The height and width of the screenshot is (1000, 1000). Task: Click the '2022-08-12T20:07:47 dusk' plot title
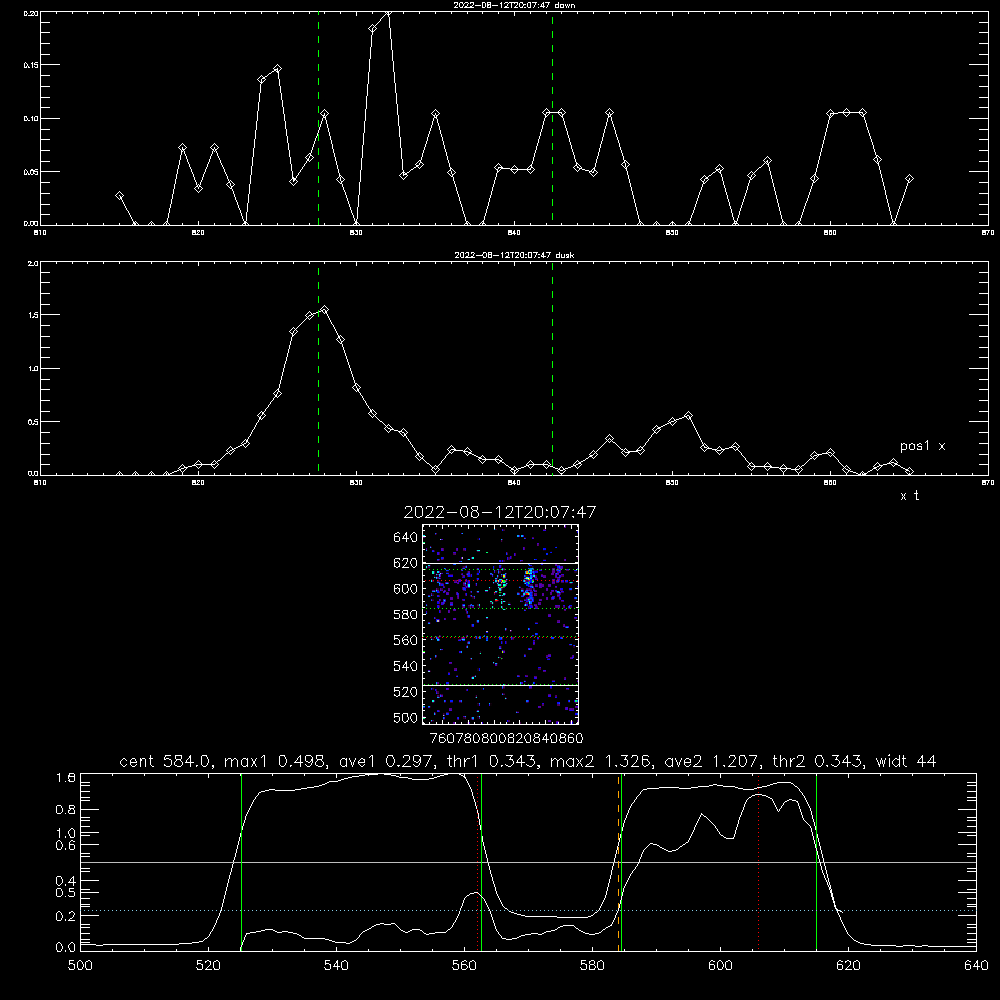pos(514,255)
